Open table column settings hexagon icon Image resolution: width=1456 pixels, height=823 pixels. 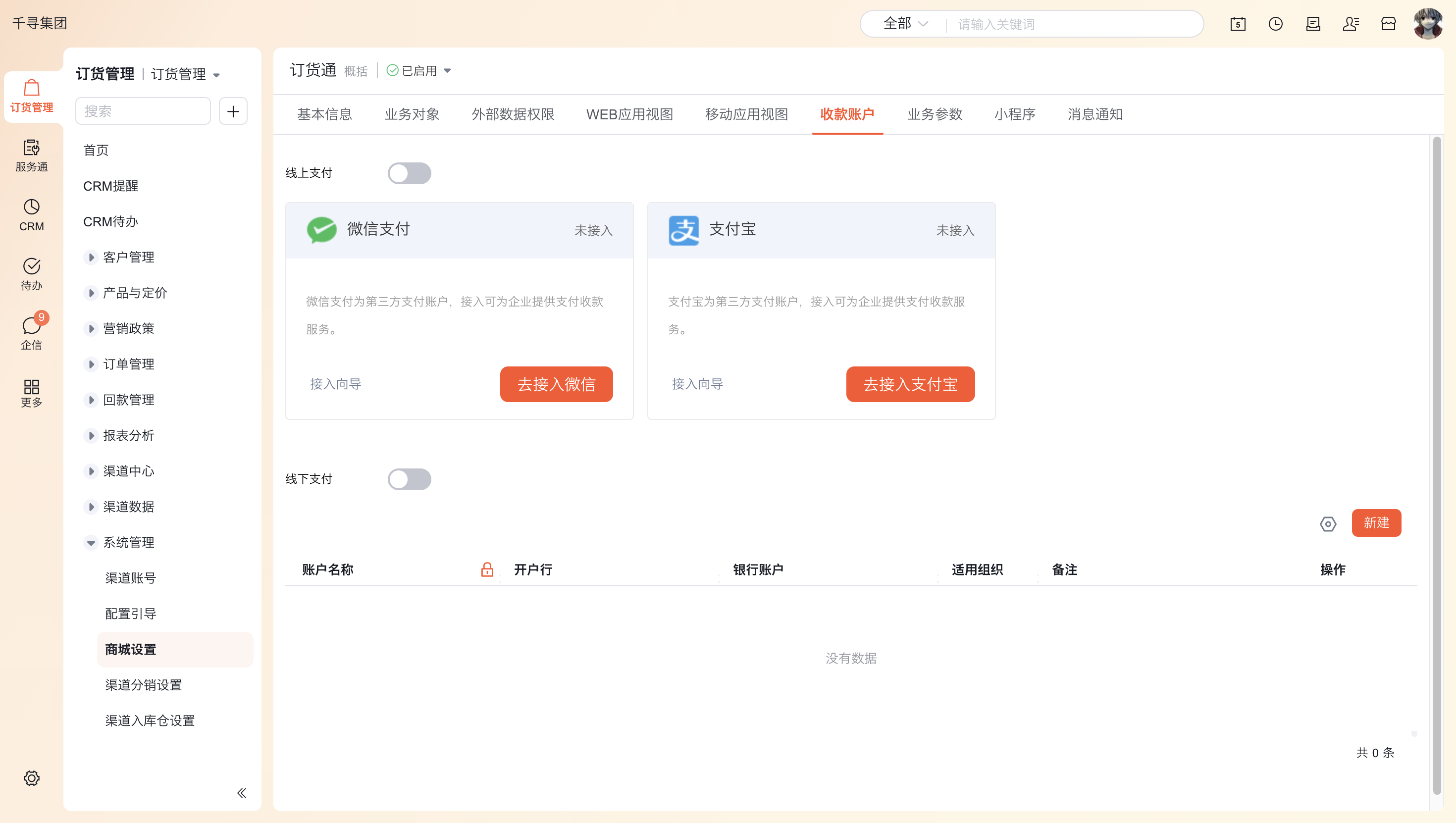pyautogui.click(x=1328, y=524)
